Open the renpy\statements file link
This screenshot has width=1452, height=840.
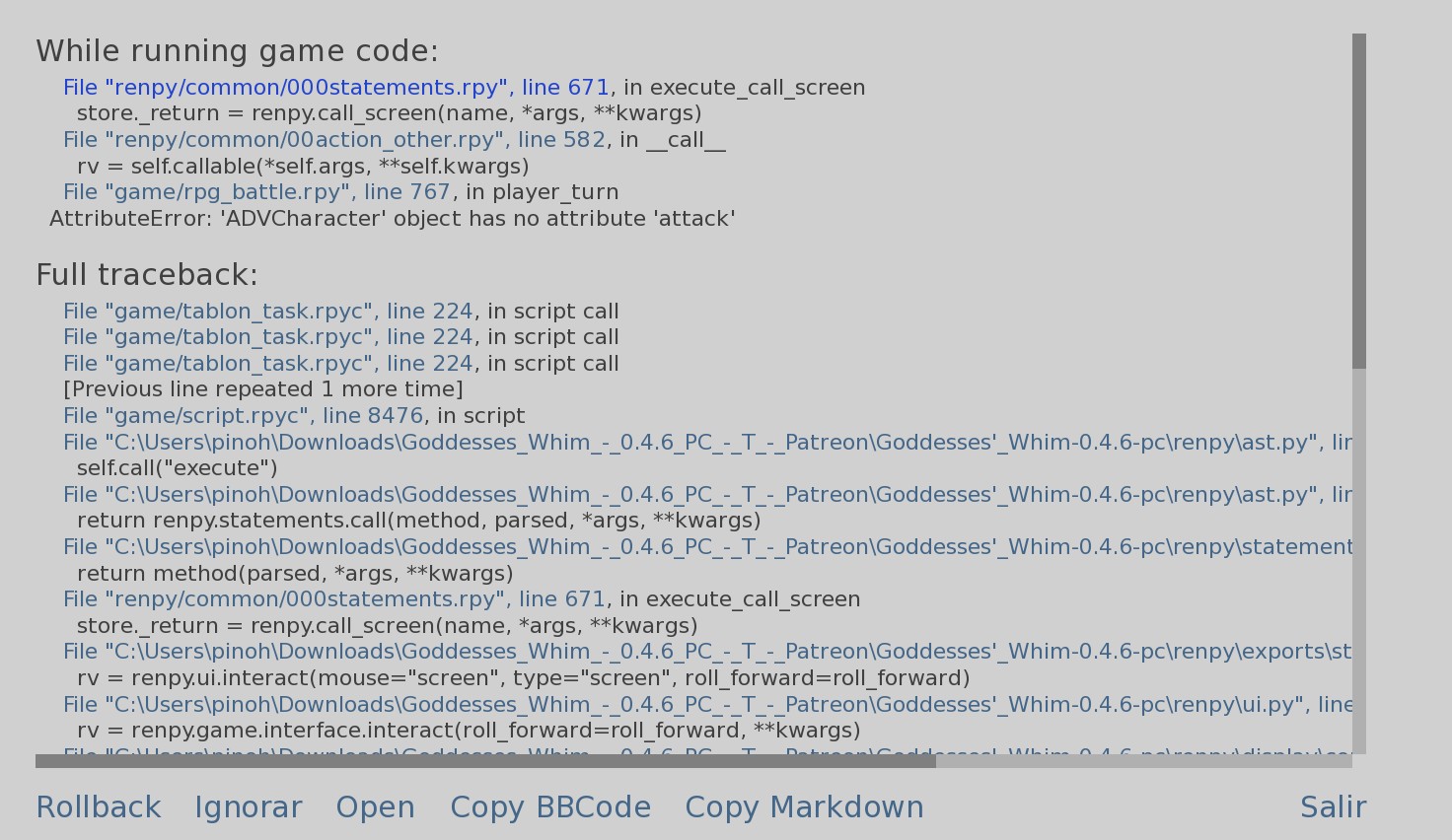click(707, 547)
